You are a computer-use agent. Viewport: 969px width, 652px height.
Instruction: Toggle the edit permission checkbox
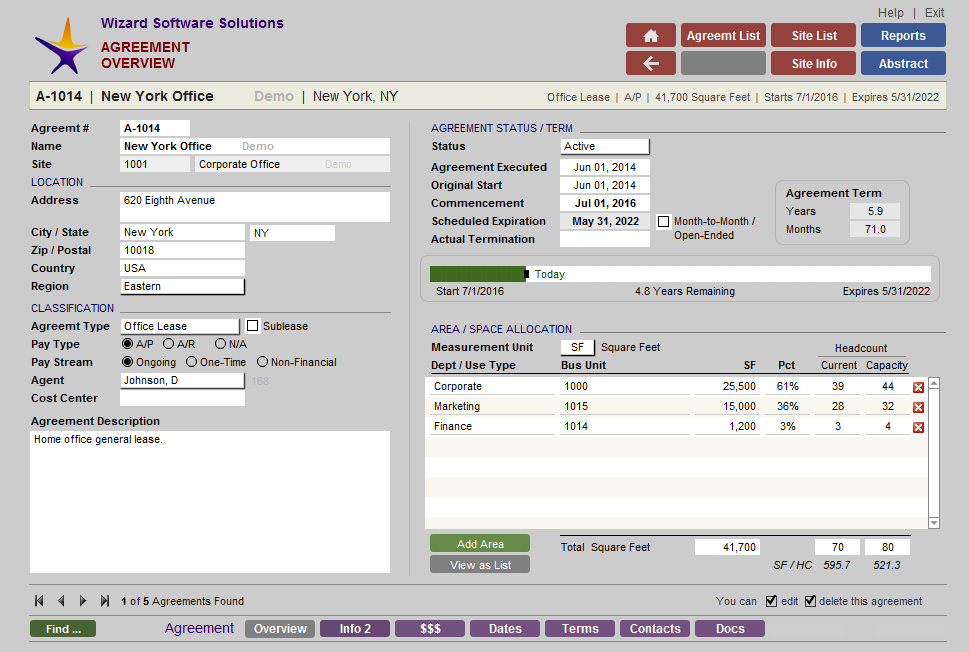pos(771,601)
